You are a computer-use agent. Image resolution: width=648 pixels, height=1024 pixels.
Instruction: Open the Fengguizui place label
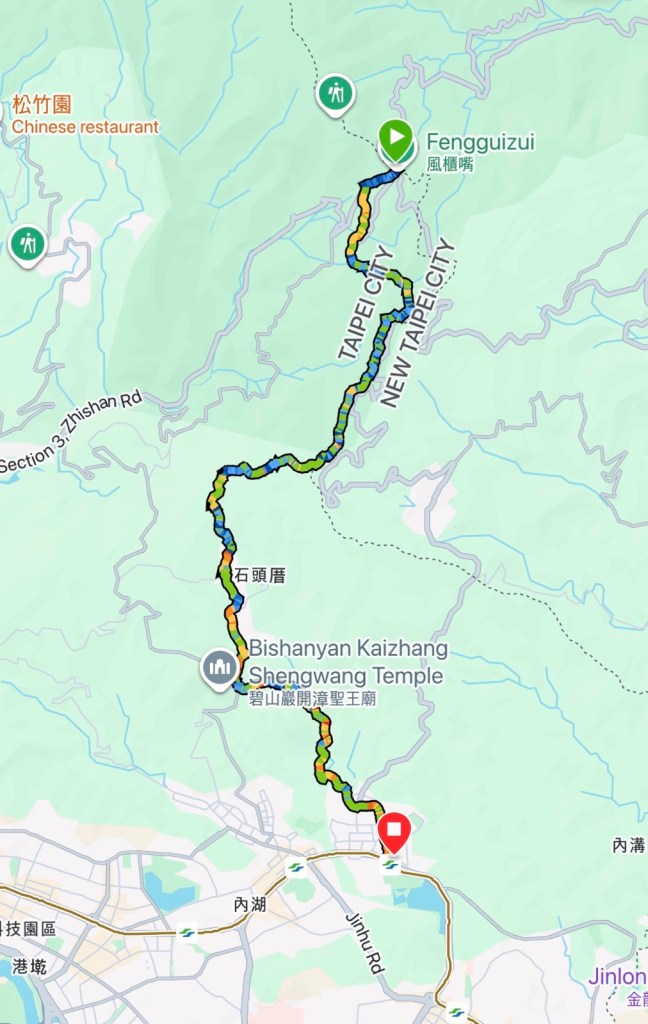(x=480, y=151)
